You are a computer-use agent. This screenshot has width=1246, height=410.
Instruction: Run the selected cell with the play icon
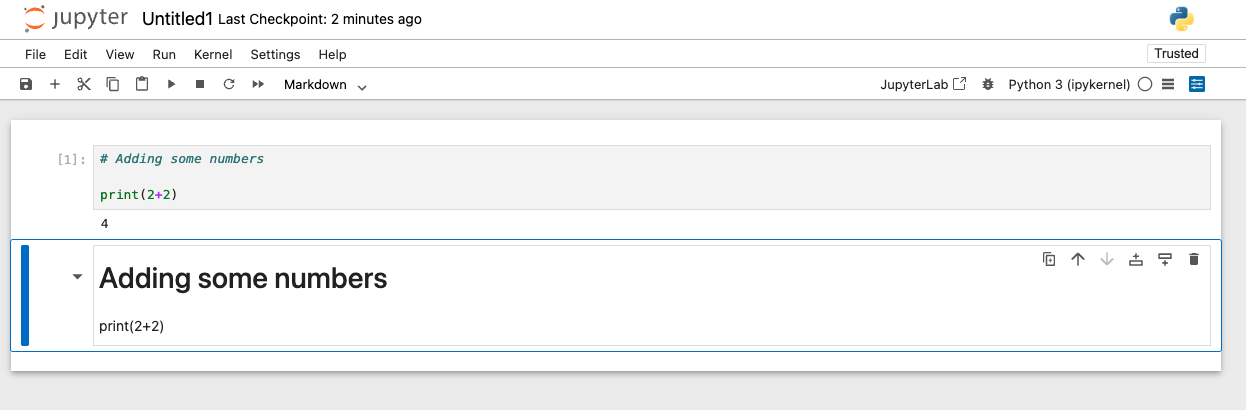click(x=171, y=85)
